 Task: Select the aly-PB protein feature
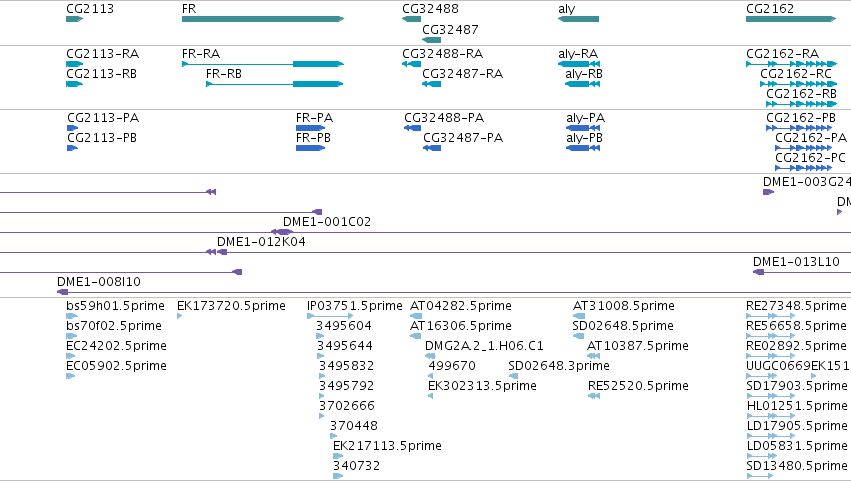[583, 148]
